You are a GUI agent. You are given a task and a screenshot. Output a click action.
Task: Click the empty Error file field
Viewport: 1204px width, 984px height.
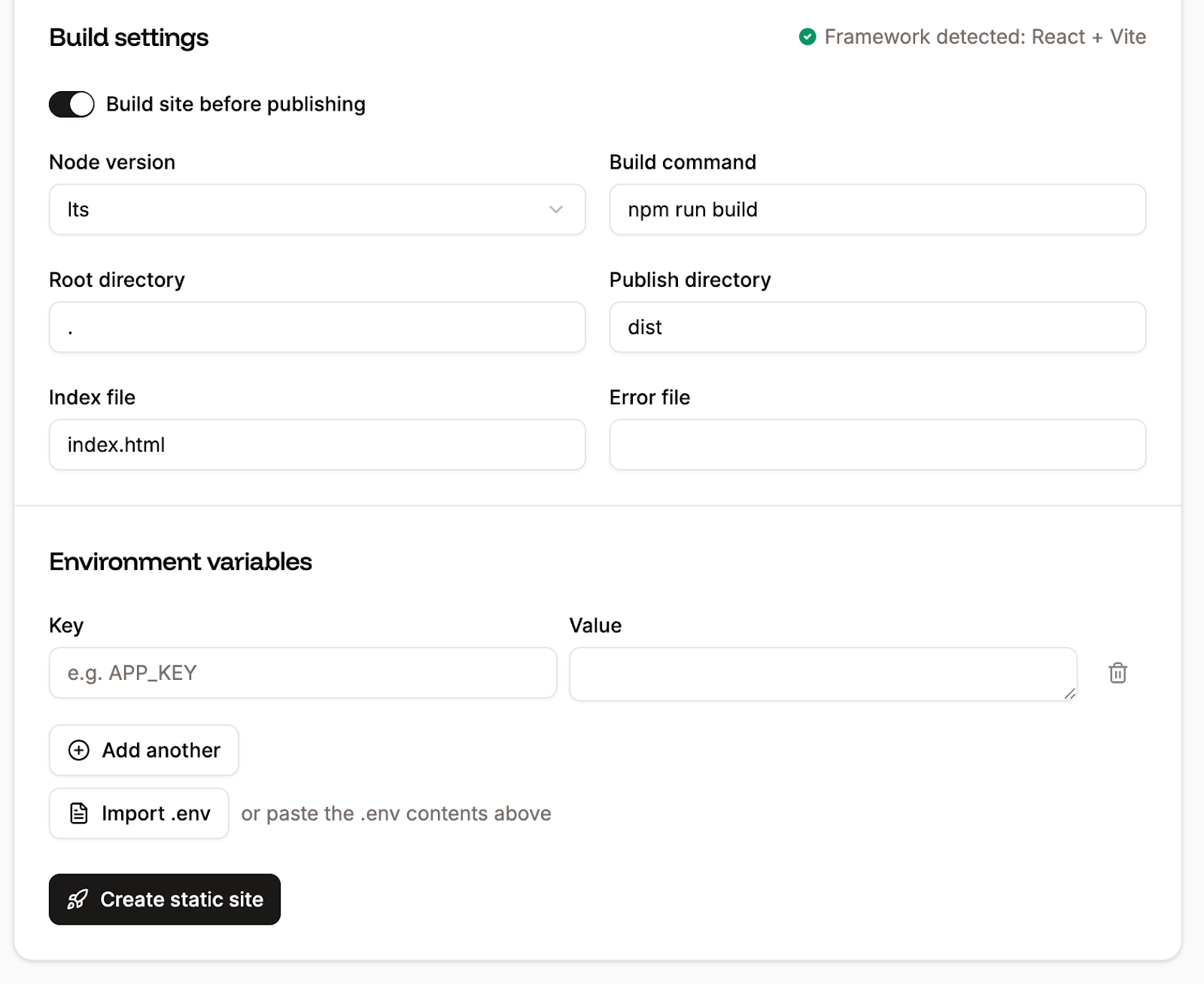[x=877, y=444]
